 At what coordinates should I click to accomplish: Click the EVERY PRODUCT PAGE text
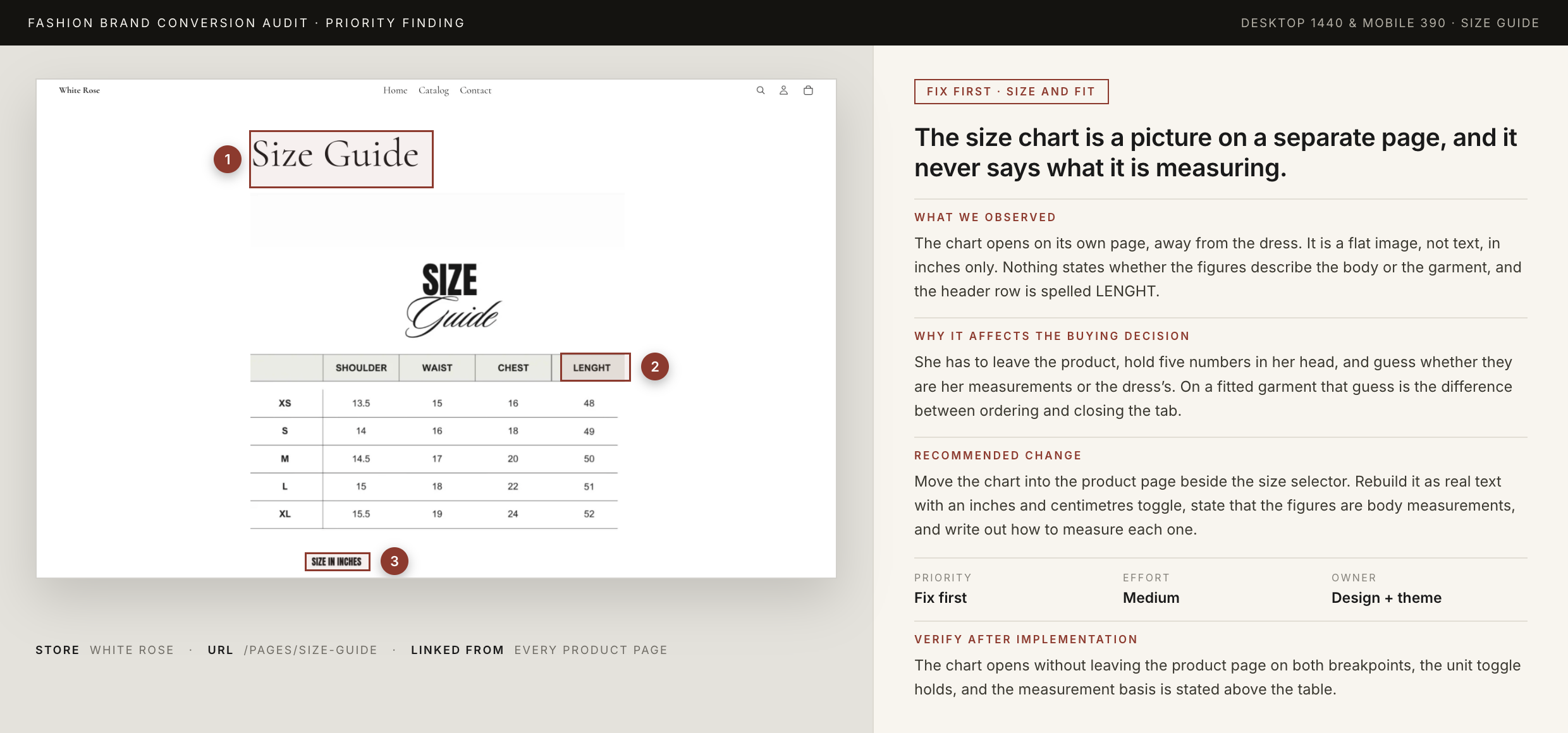(591, 650)
